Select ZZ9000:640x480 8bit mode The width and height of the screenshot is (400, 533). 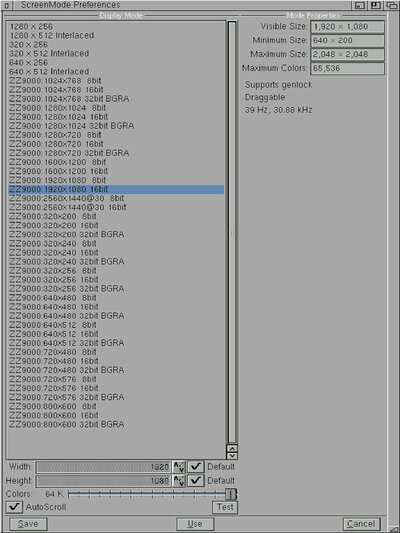point(116,298)
